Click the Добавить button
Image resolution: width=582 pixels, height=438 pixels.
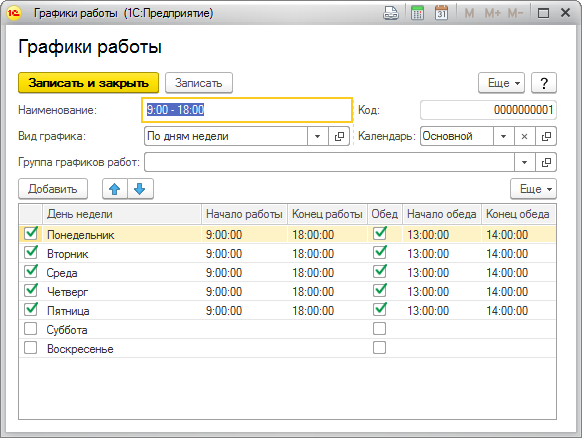[53, 189]
